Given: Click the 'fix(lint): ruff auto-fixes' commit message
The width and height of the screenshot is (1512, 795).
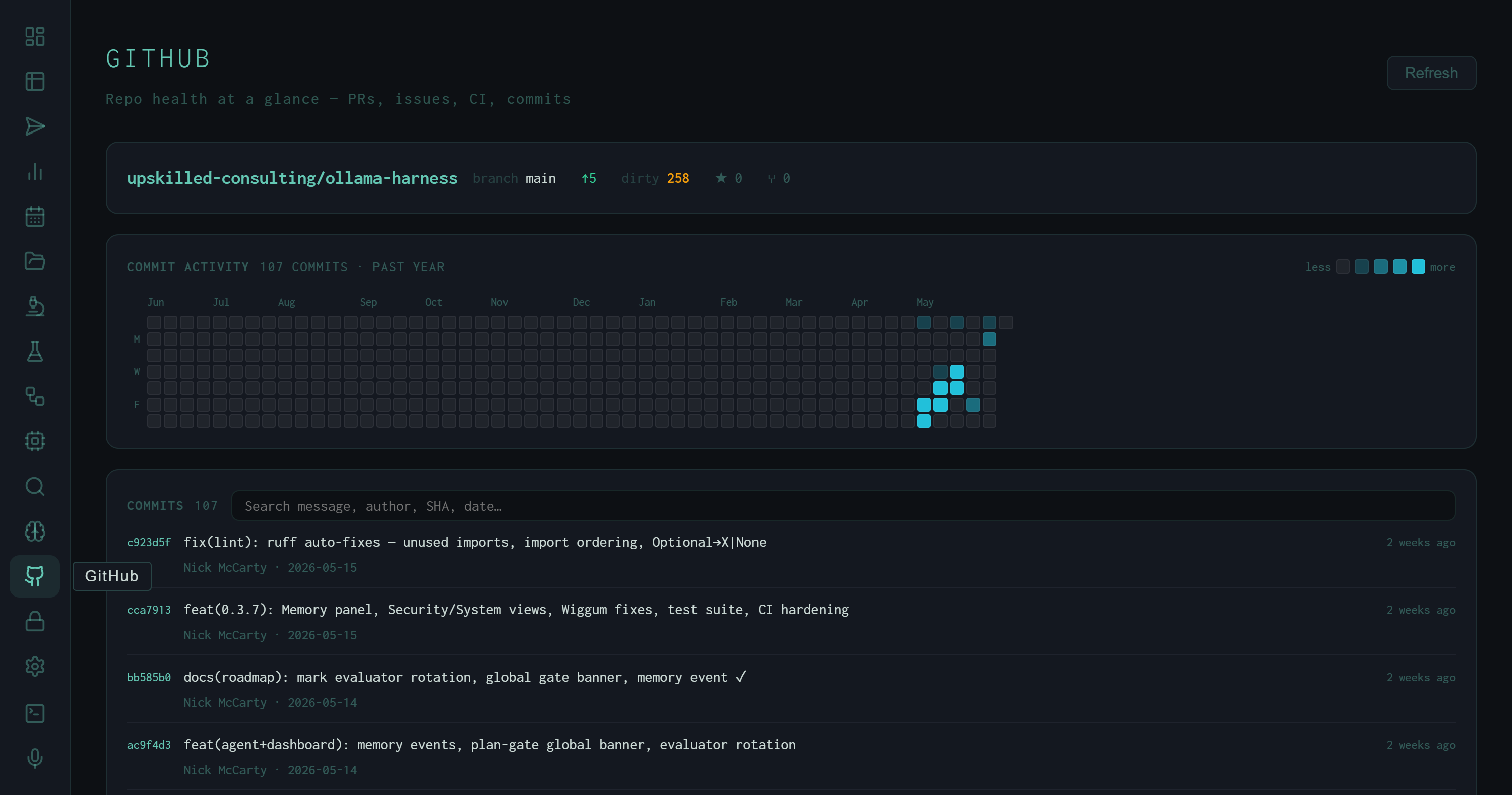Looking at the screenshot, I should tap(475, 542).
